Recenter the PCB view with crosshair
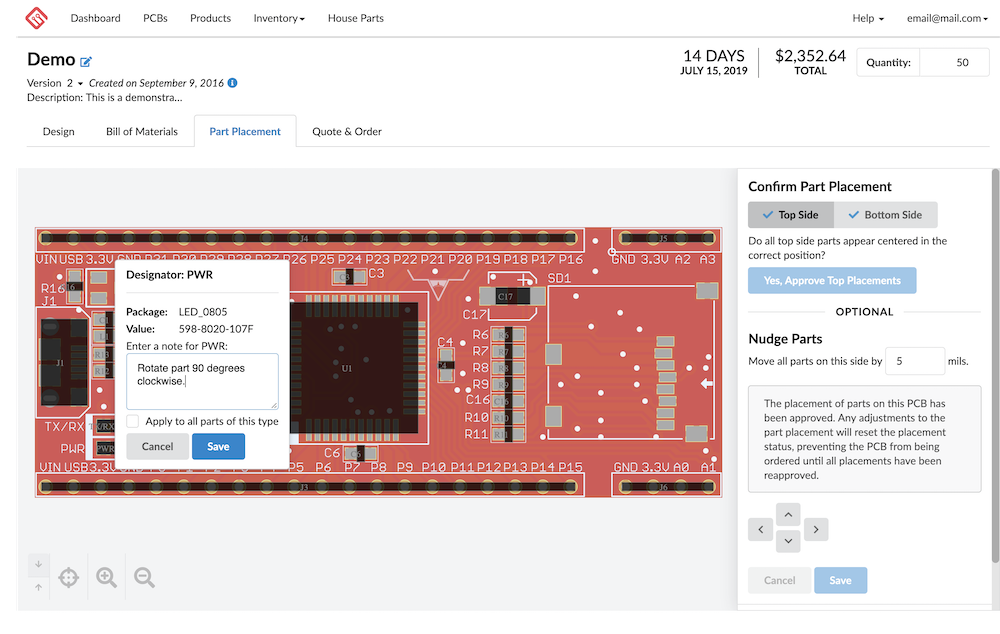Image resolution: width=1000 pixels, height=634 pixels. (68, 577)
